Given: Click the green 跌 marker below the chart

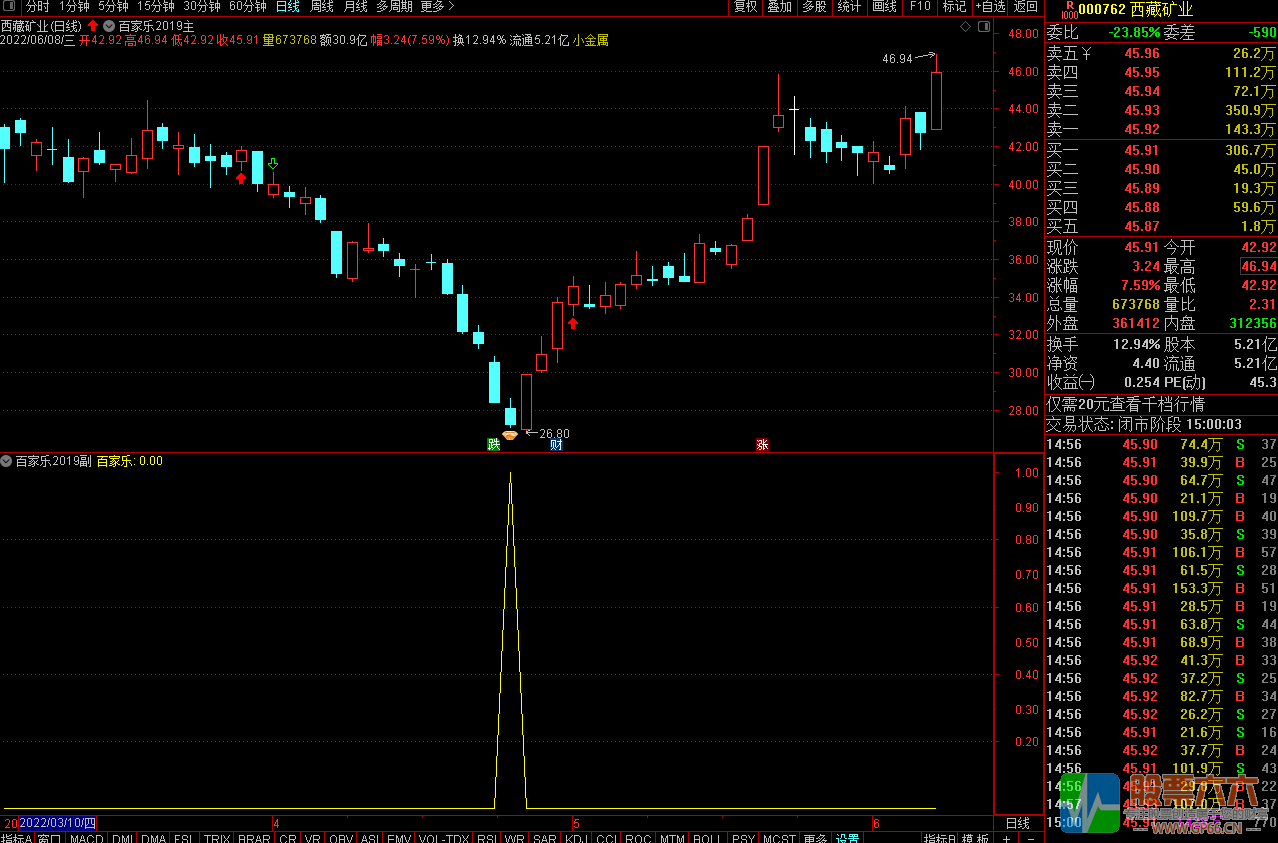Looking at the screenshot, I should 493,445.
